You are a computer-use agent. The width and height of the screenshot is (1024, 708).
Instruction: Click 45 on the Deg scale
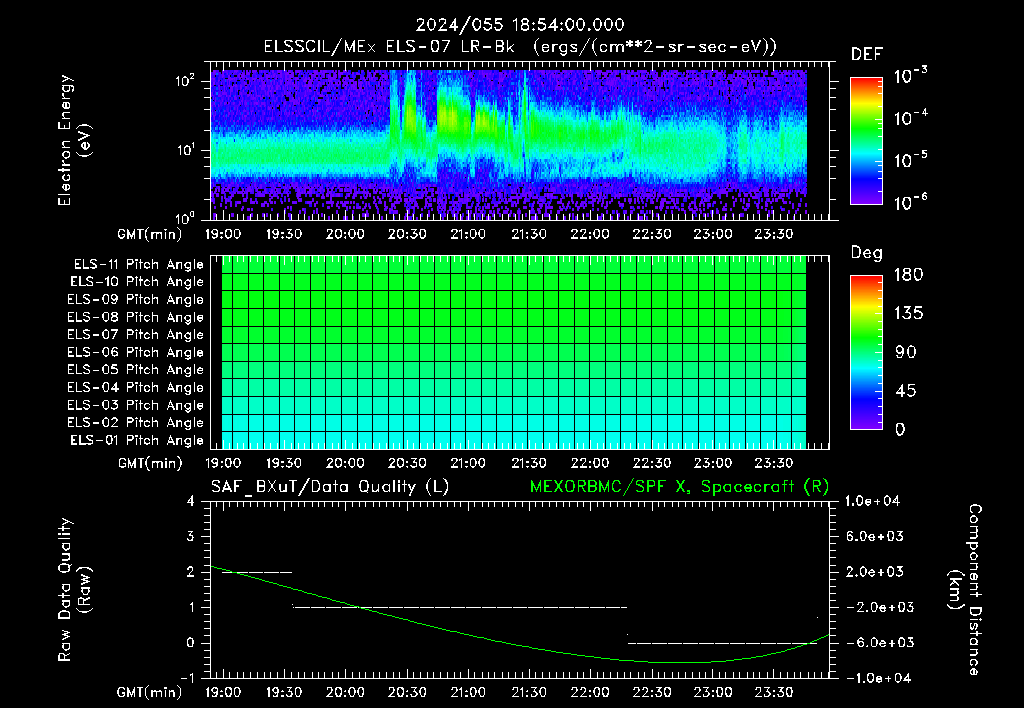pos(906,391)
